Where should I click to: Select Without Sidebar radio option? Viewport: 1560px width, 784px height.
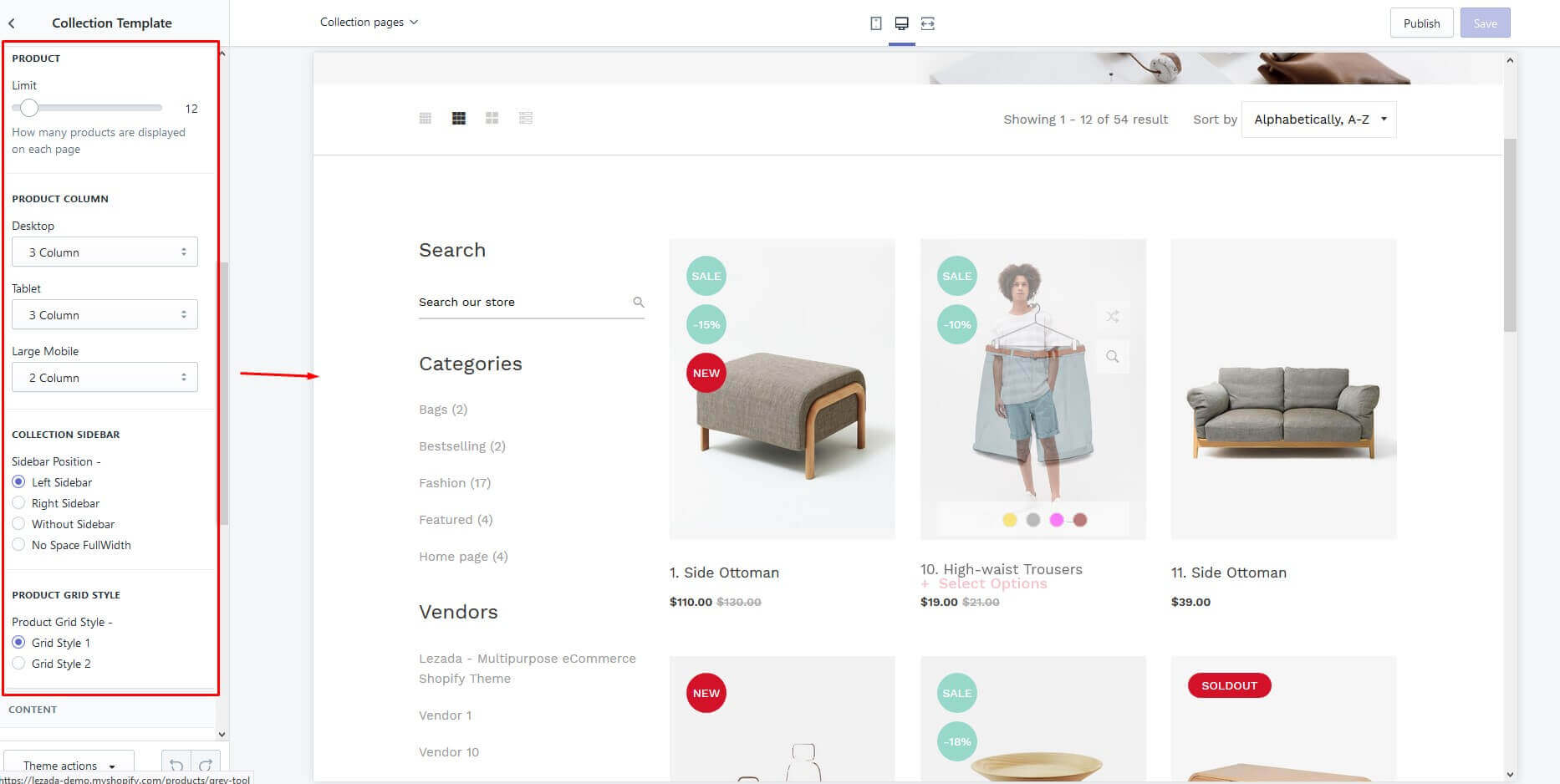pyautogui.click(x=18, y=524)
